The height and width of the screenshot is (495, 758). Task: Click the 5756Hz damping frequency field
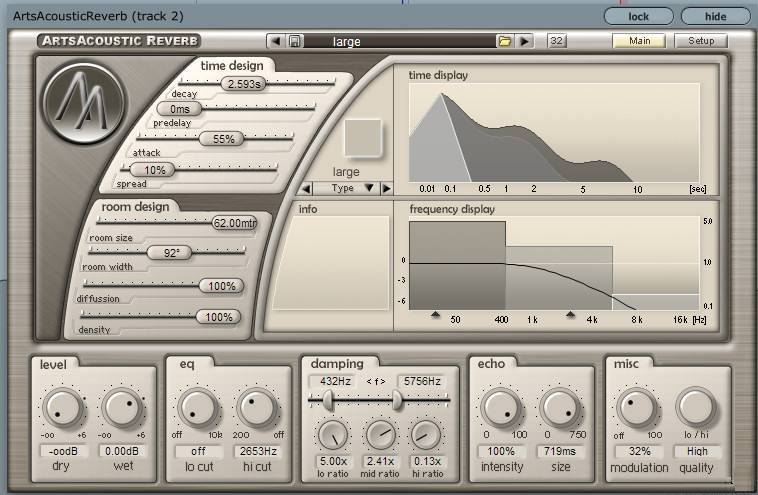422,381
